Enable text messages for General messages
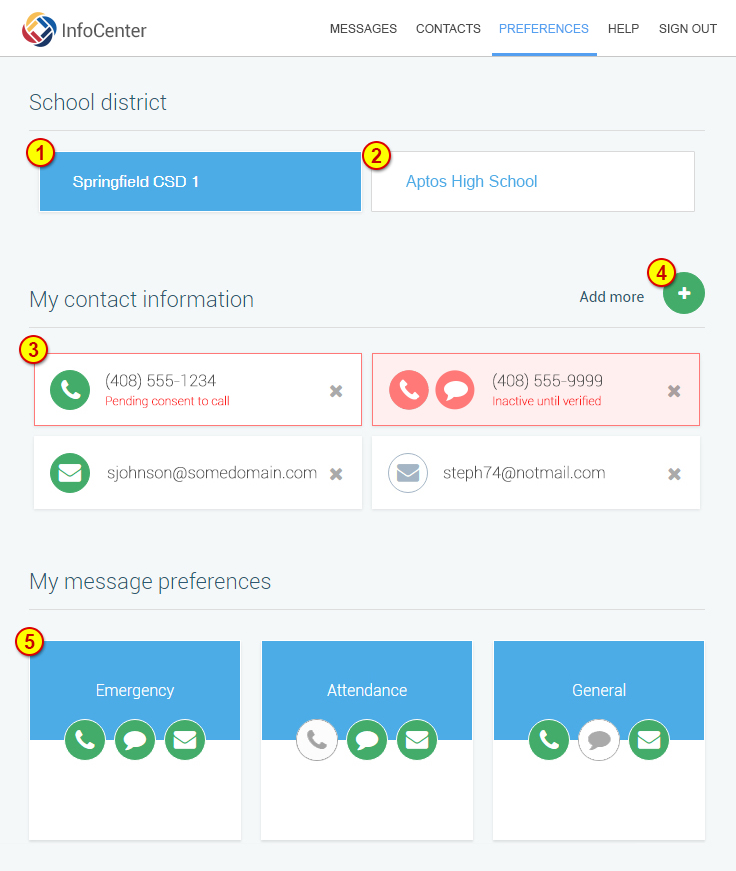This screenshot has height=871, width=736. (x=599, y=740)
